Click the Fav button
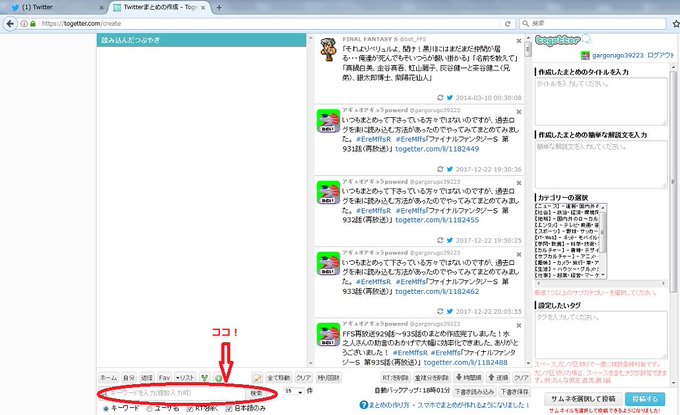 tap(164, 378)
